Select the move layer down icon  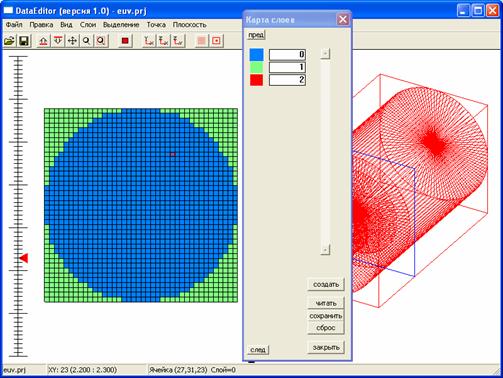tap(58, 41)
